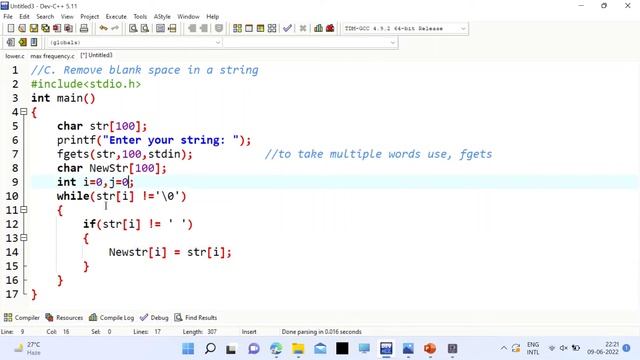This screenshot has width=640, height=360.
Task: Create a new source file via toolbar
Action: tap(11, 28)
